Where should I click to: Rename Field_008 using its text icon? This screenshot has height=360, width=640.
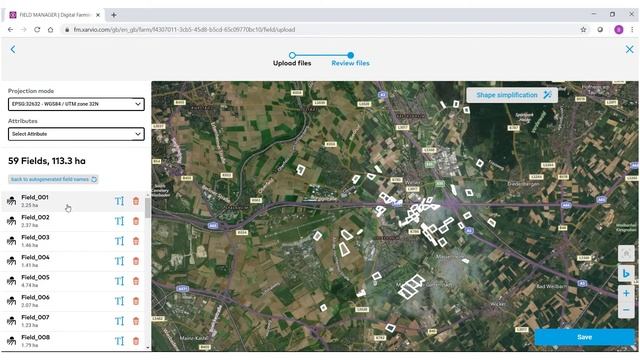[x=119, y=341]
